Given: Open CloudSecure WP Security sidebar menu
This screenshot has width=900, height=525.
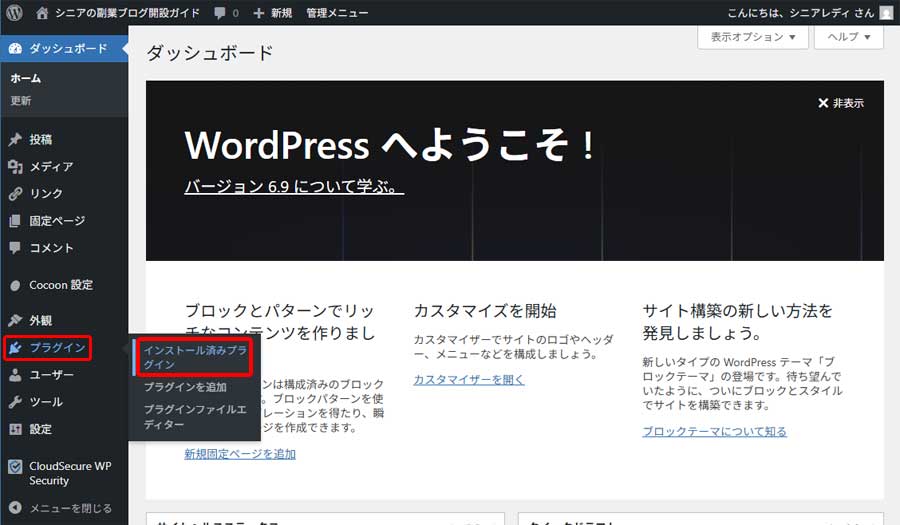Looking at the screenshot, I should tap(71, 473).
